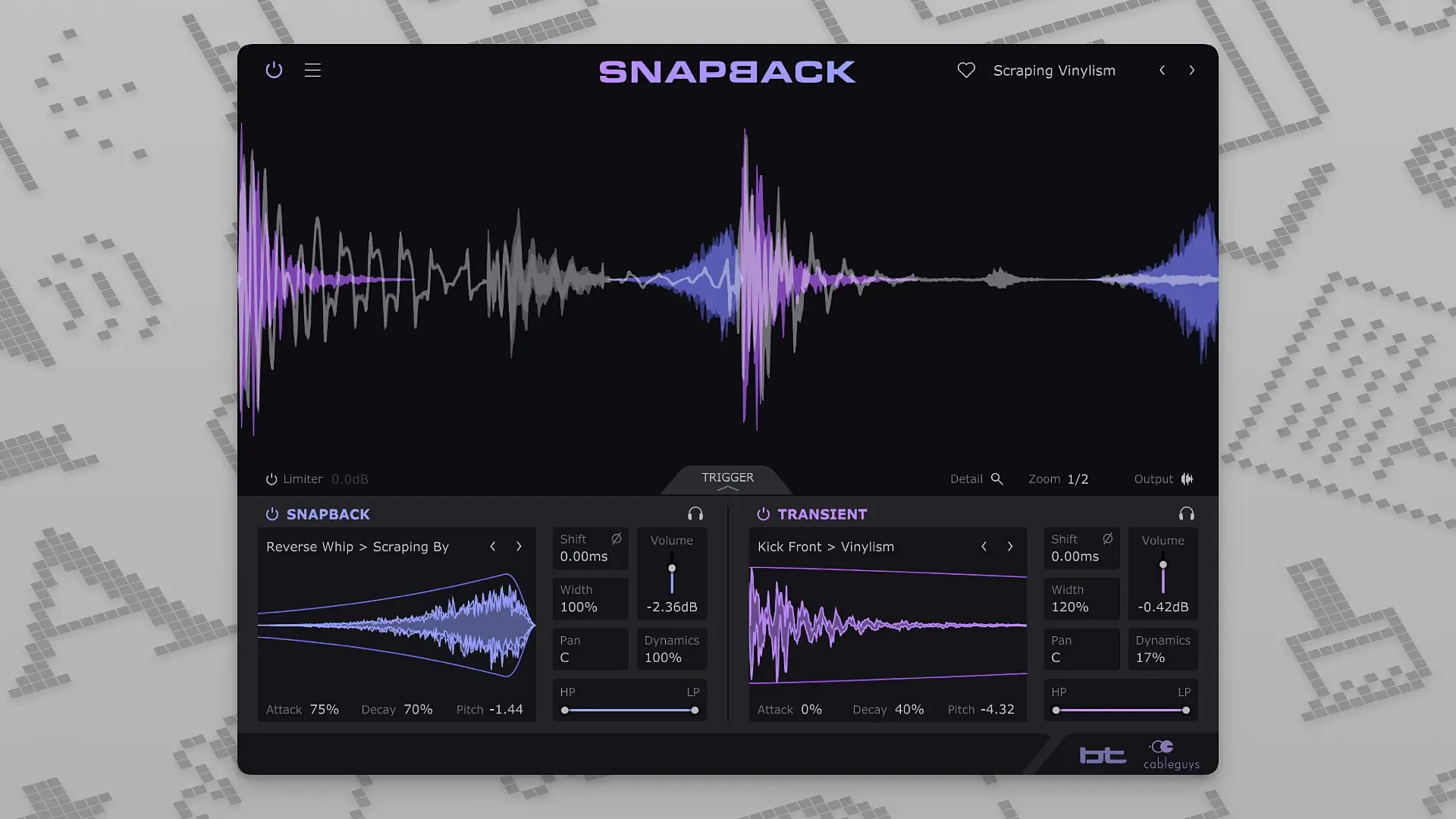
Task: Click the SNAPBACK title logo
Action: 727,71
